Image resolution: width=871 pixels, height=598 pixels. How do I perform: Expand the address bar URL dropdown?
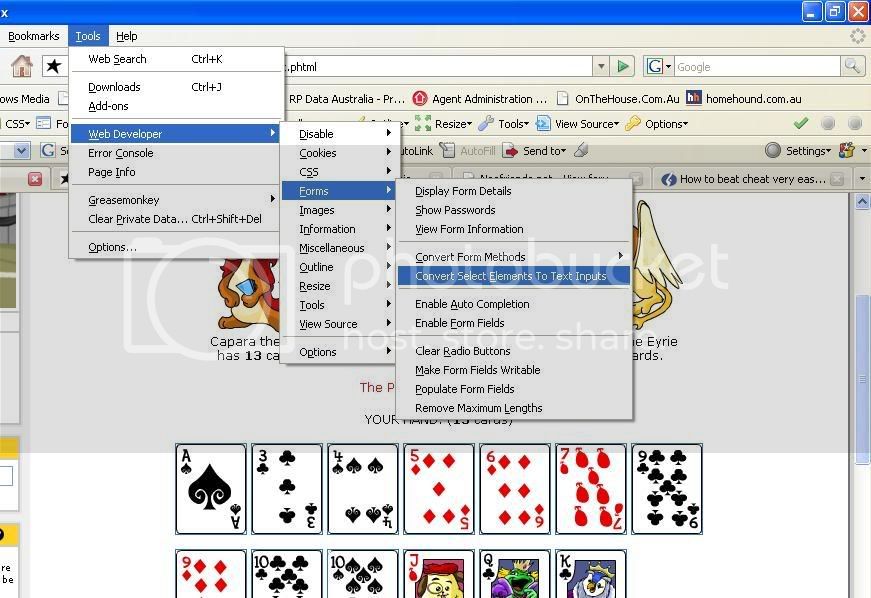pyautogui.click(x=600, y=67)
